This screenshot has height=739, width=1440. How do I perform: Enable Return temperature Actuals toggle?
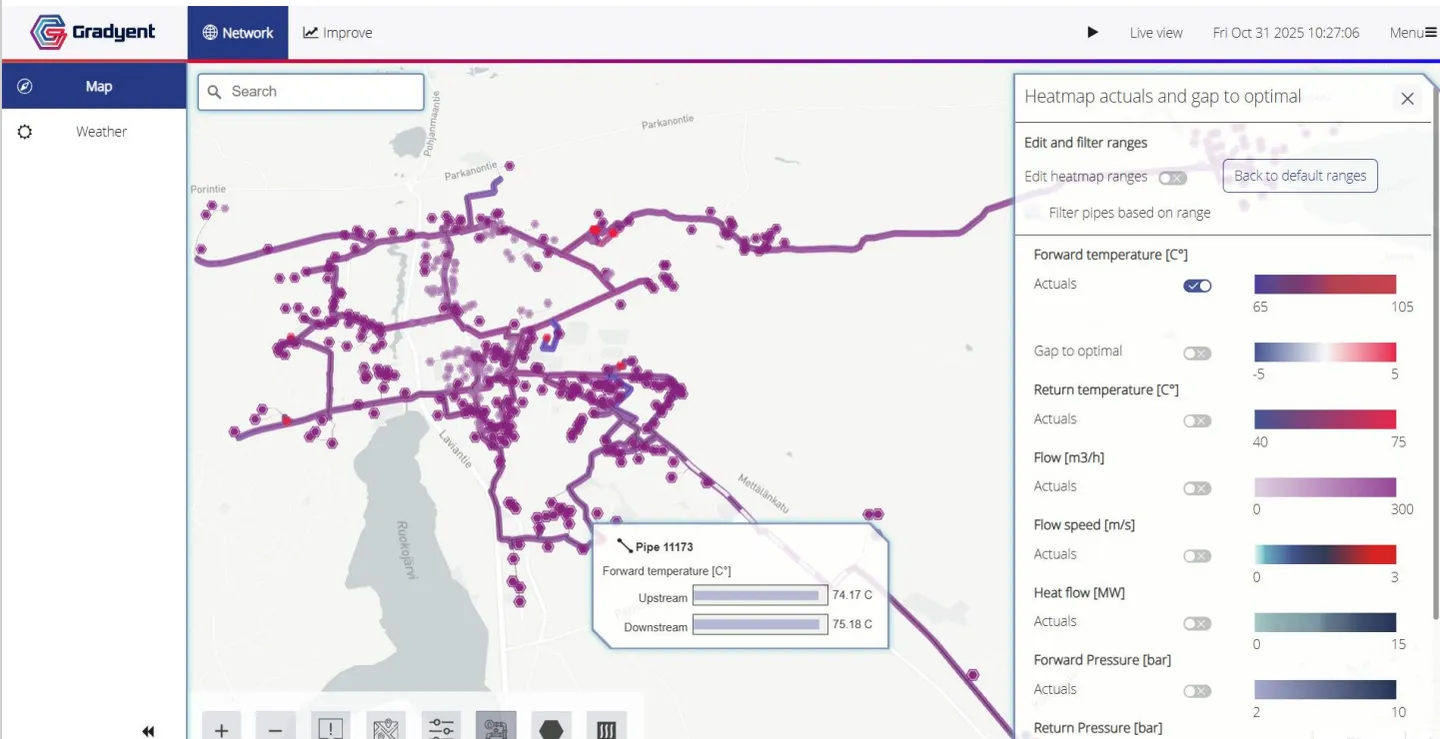coord(1197,421)
